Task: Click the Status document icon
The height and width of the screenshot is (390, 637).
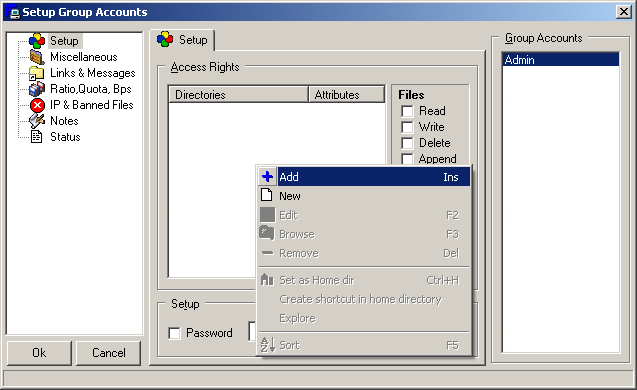Action: tap(37, 137)
